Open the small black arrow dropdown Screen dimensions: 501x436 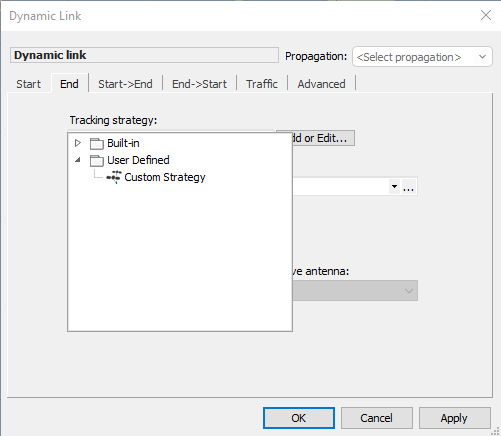click(x=394, y=186)
